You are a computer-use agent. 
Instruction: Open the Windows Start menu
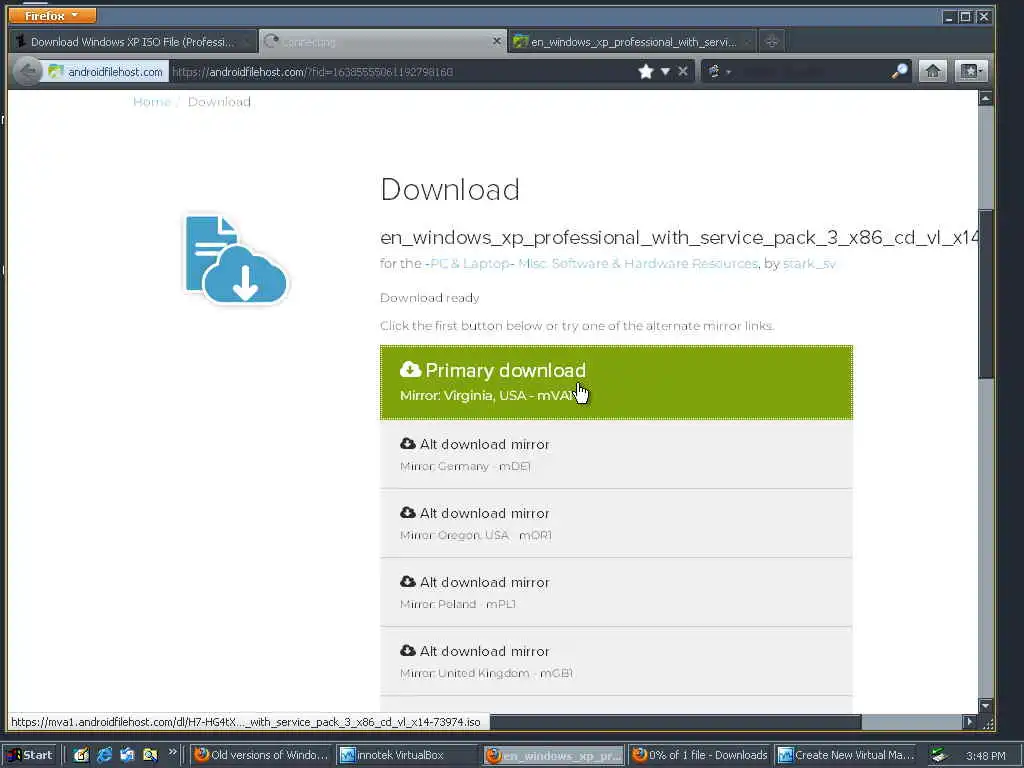30,755
